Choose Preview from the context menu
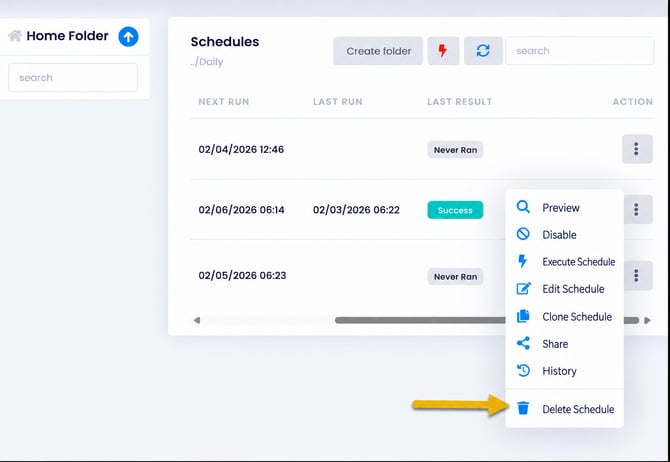The width and height of the screenshot is (670, 462). pos(564,208)
